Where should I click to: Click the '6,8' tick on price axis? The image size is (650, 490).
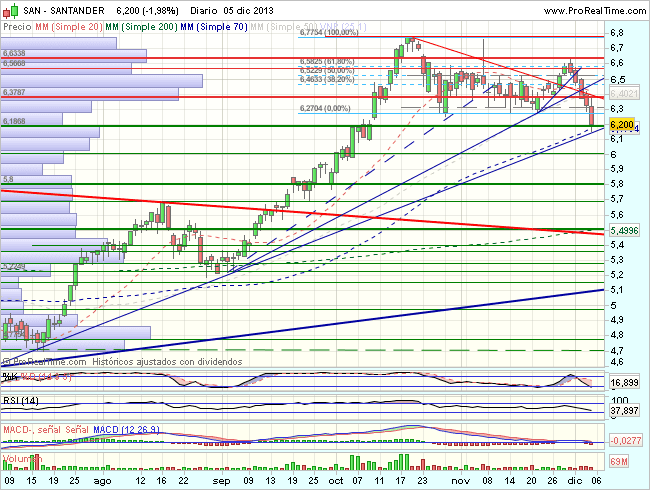pyautogui.click(x=616, y=33)
